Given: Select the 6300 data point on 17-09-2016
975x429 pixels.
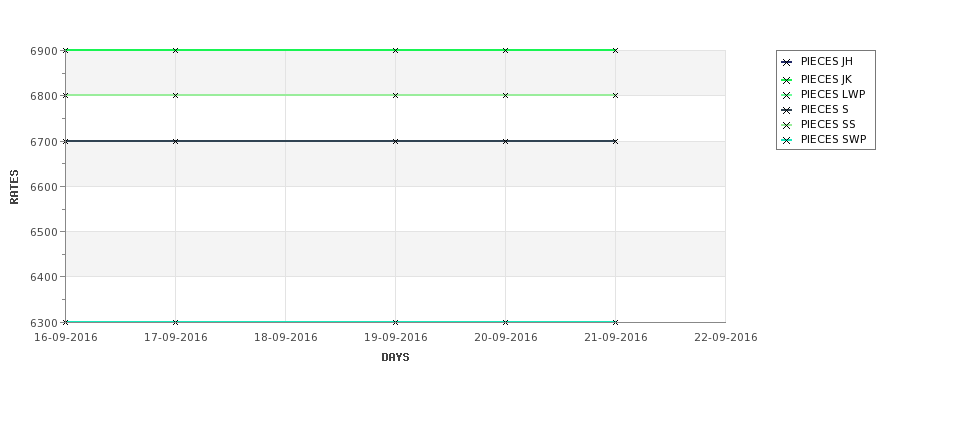Looking at the screenshot, I should tap(175, 323).
